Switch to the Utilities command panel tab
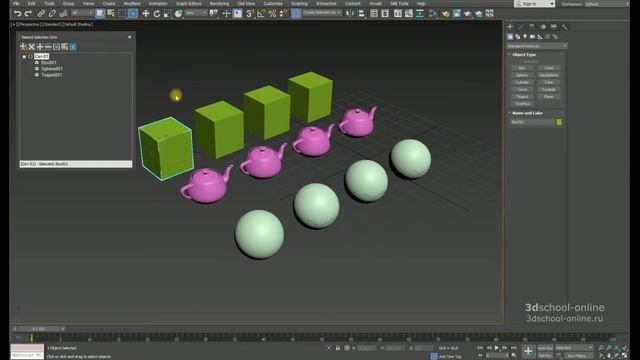This screenshot has width=640, height=360. tap(564, 27)
